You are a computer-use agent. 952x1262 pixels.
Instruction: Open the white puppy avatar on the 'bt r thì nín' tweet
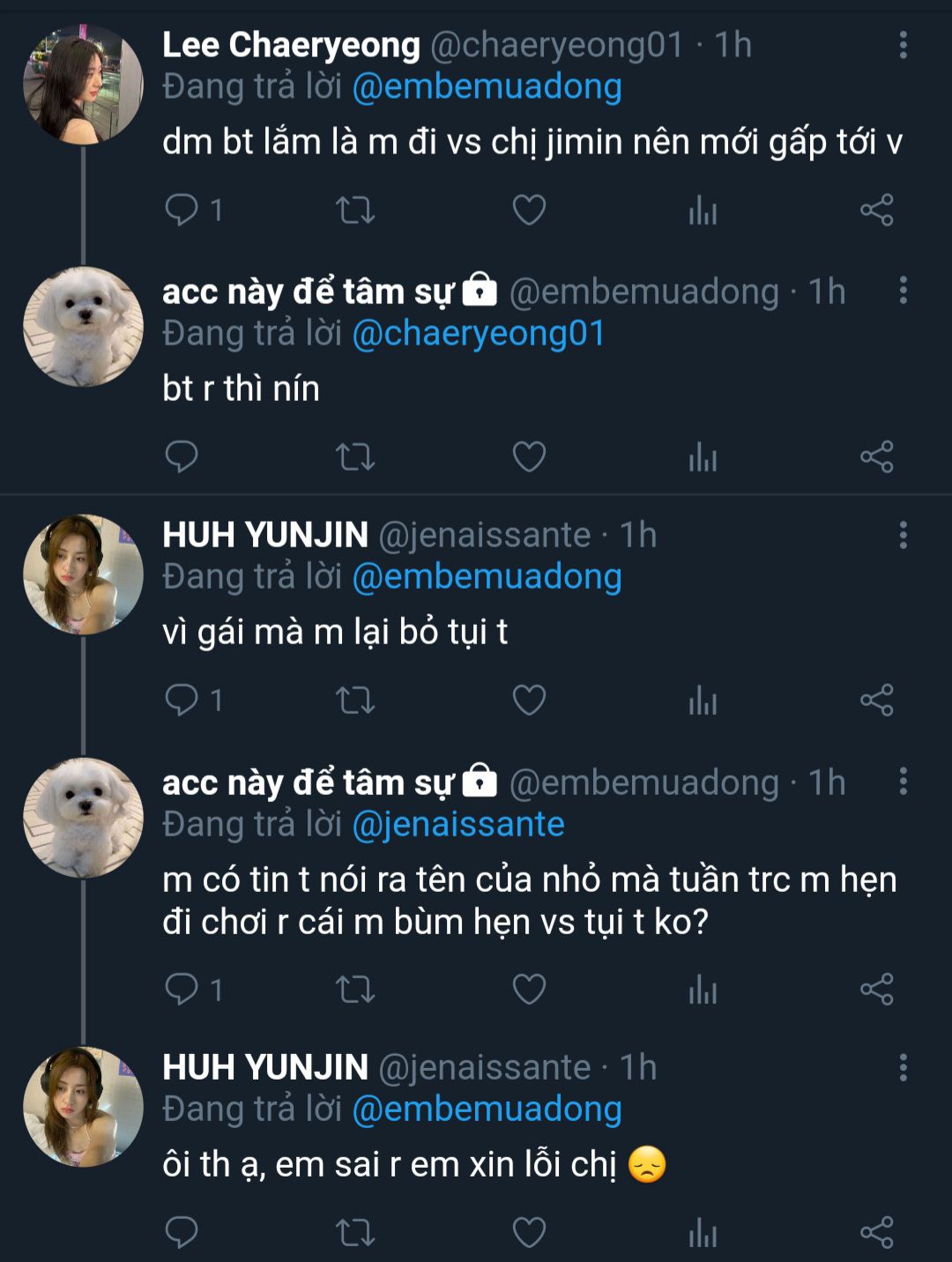(83, 327)
